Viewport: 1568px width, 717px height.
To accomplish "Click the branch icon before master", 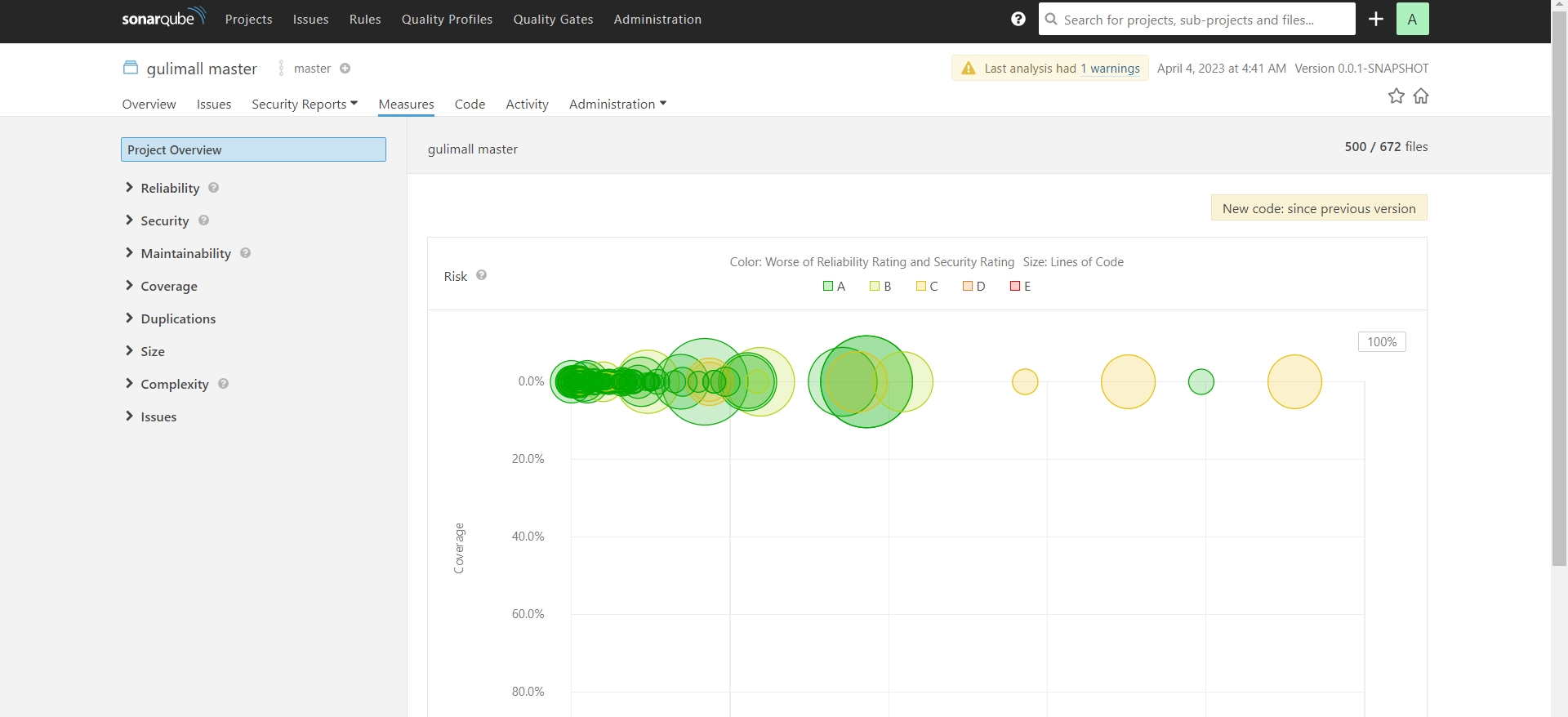I will pyautogui.click(x=281, y=69).
